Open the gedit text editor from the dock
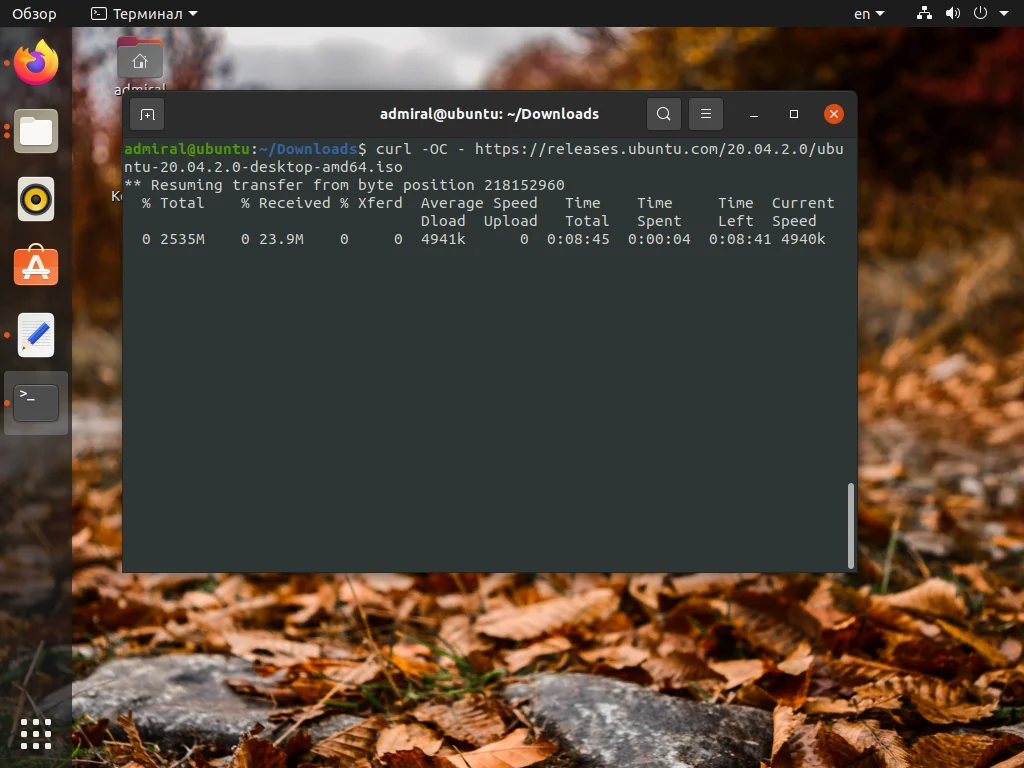Viewport: 1024px width, 768px height. click(x=35, y=335)
